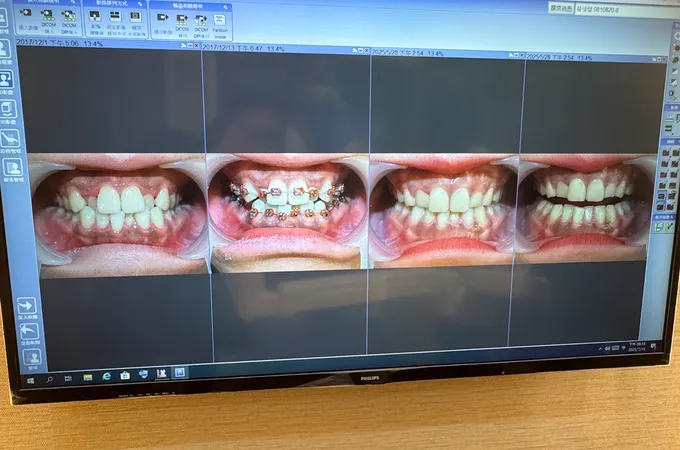Select the 2017/12/1 pre-treatment teeth photo

coord(116,214)
